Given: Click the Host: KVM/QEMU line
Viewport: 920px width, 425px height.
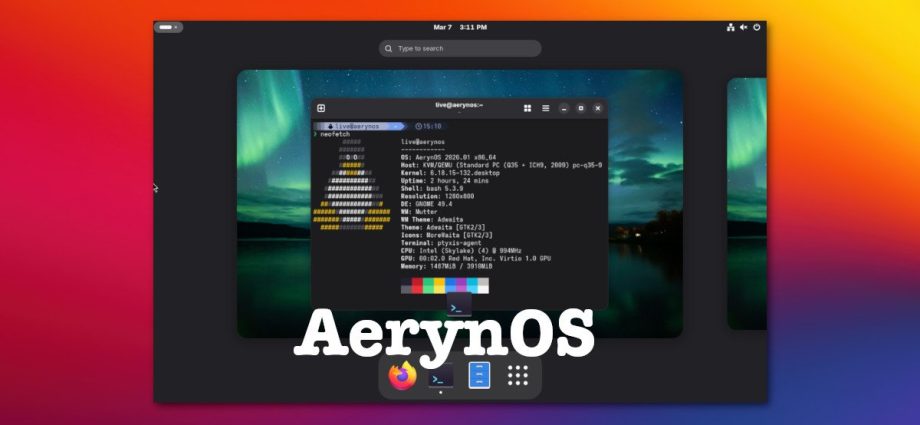Looking at the screenshot, I should click(501, 166).
